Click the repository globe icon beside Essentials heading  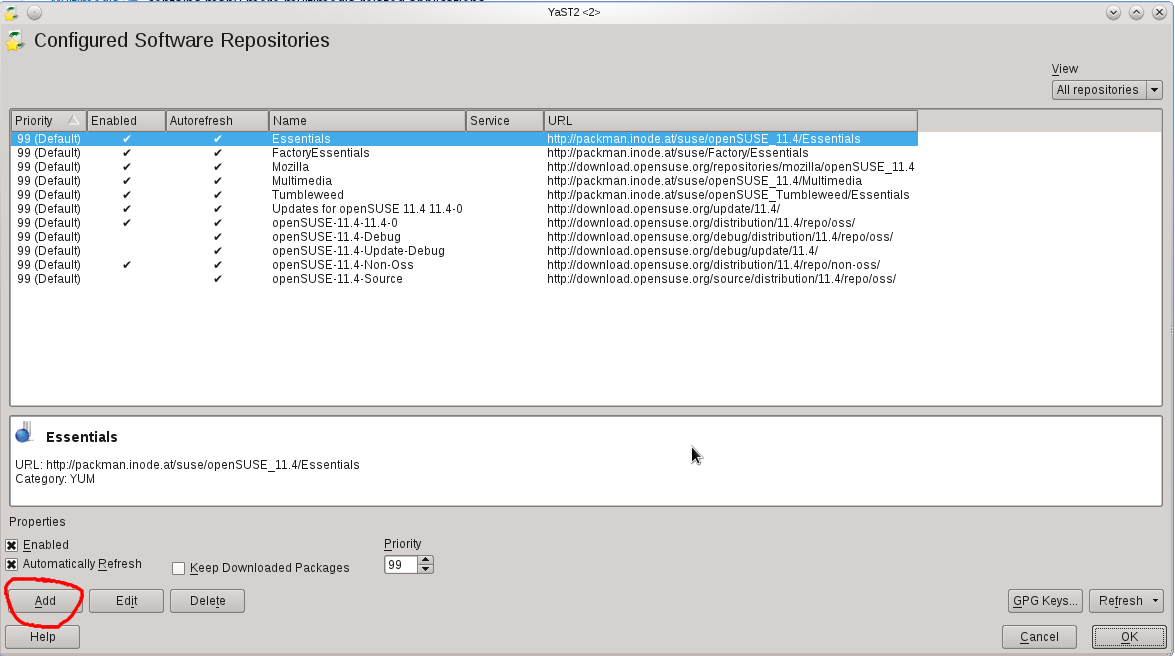(25, 433)
